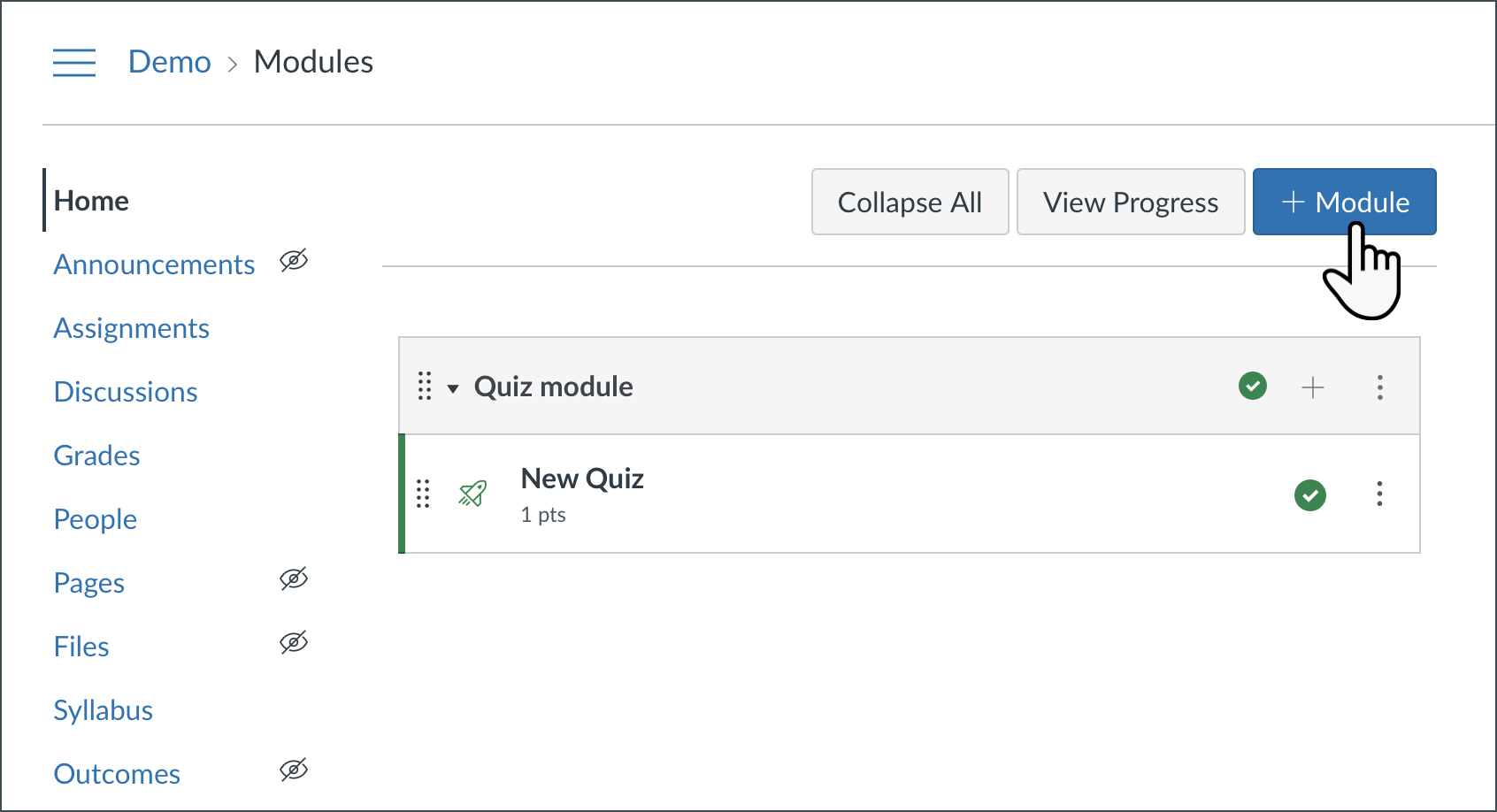Viewport: 1497px width, 812px height.
Task: Click the View Progress button
Action: [x=1131, y=203]
